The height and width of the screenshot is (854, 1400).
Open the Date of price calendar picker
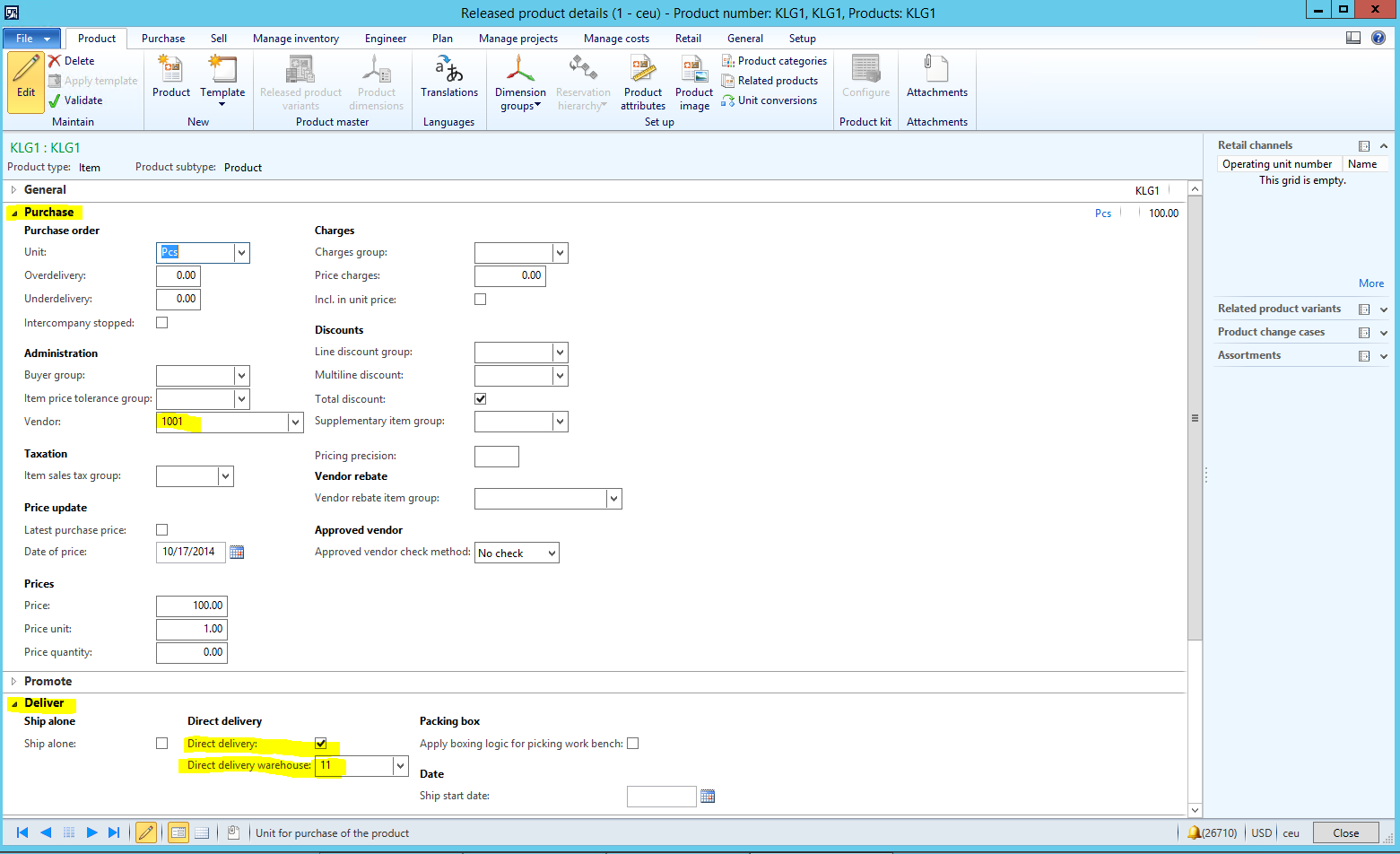(x=237, y=553)
